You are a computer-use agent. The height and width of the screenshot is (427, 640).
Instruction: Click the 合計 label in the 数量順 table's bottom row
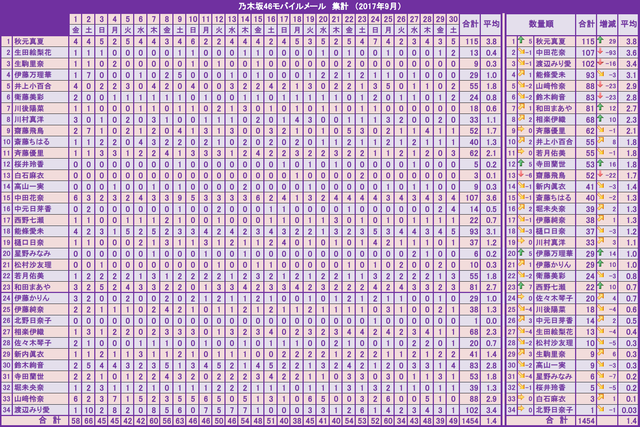(x=557, y=420)
